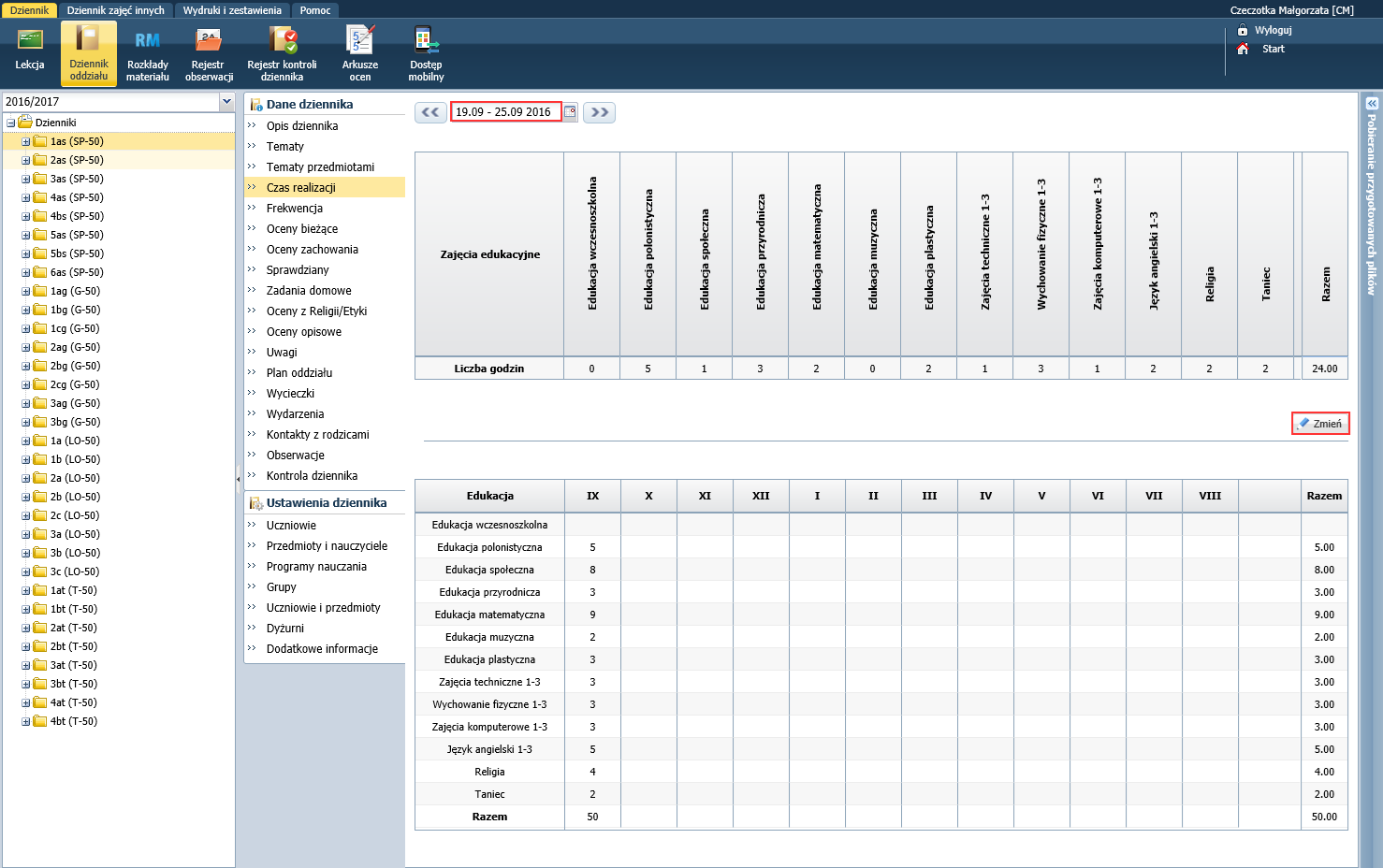Open Uczniowie i przedmioty settings link
This screenshot has width=1383, height=868.
(x=324, y=608)
